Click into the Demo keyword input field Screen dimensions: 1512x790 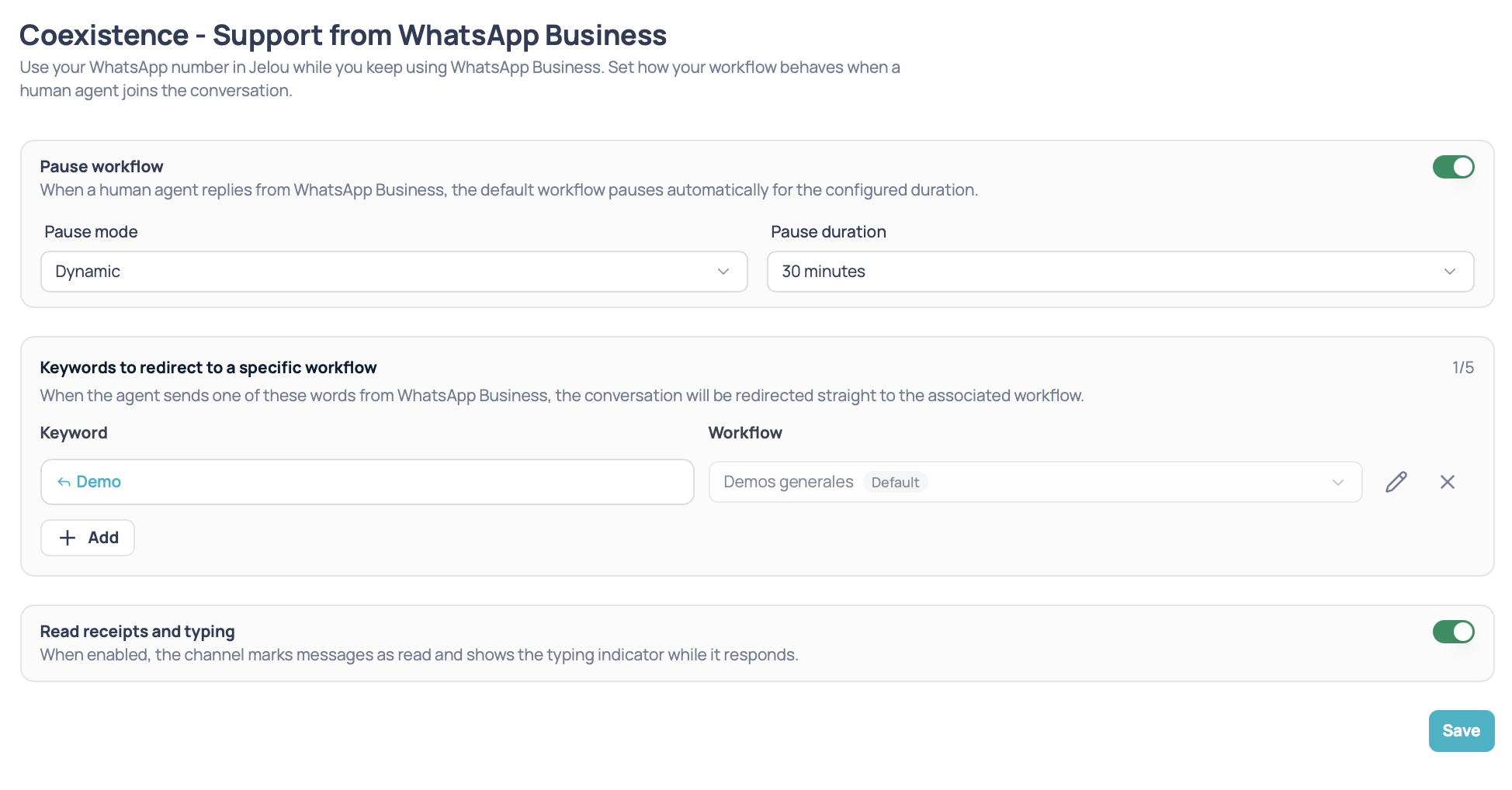[367, 482]
